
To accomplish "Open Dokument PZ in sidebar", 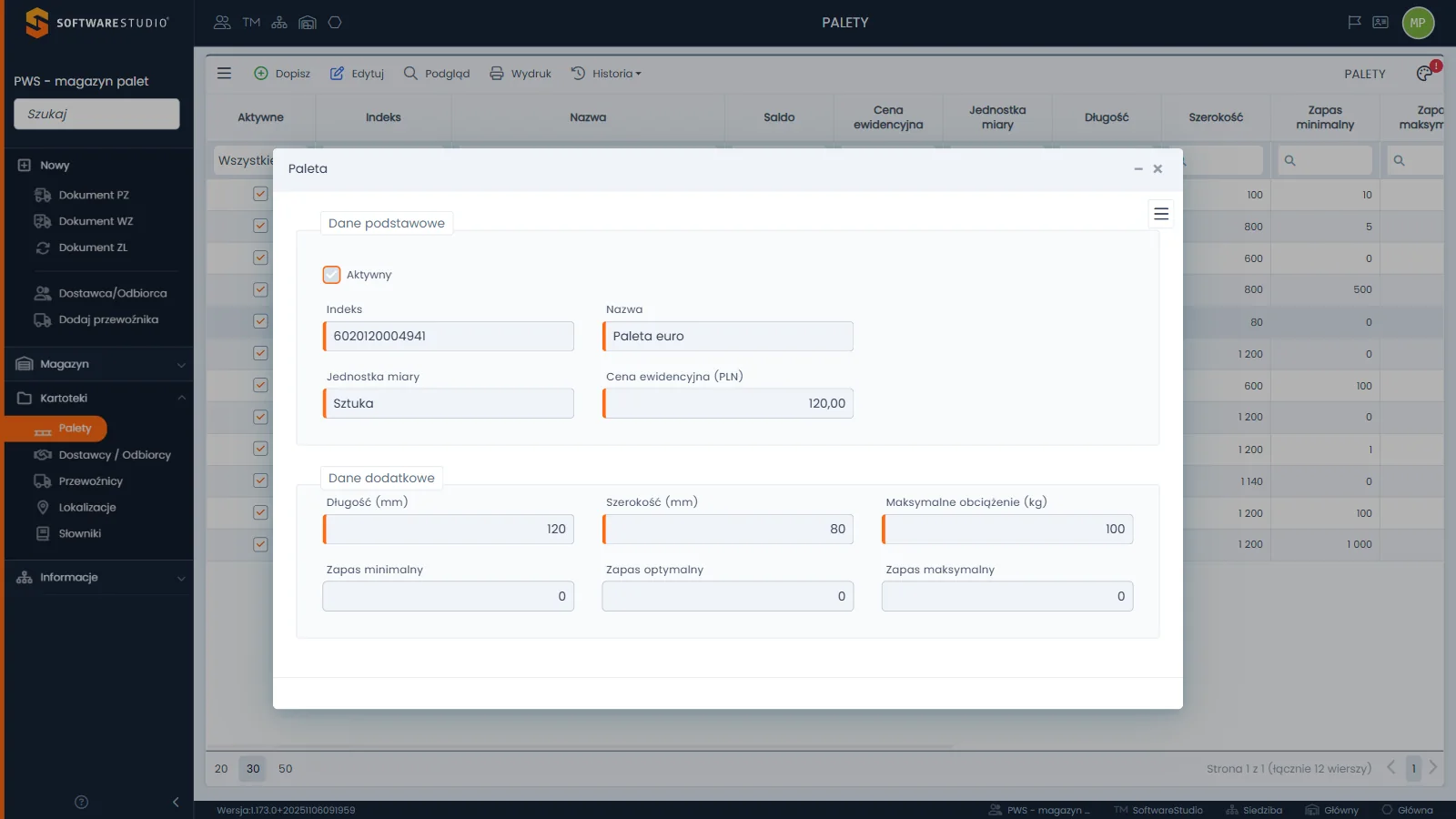I will 94,195.
